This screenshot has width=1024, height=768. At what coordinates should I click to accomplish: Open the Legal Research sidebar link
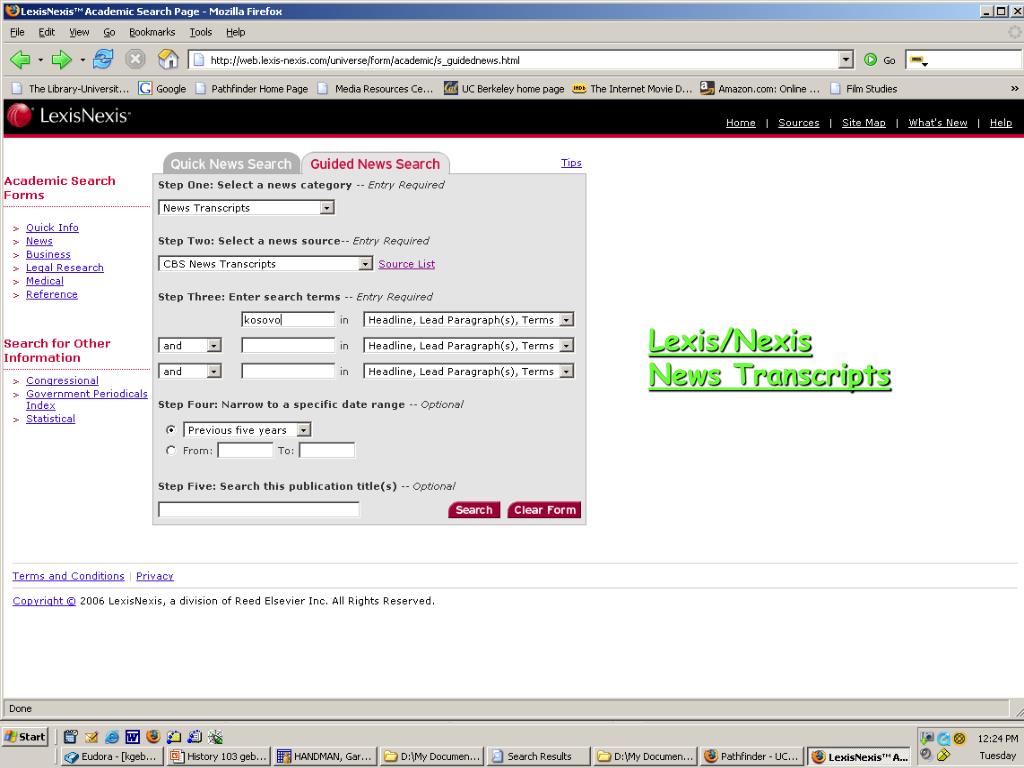tap(65, 268)
